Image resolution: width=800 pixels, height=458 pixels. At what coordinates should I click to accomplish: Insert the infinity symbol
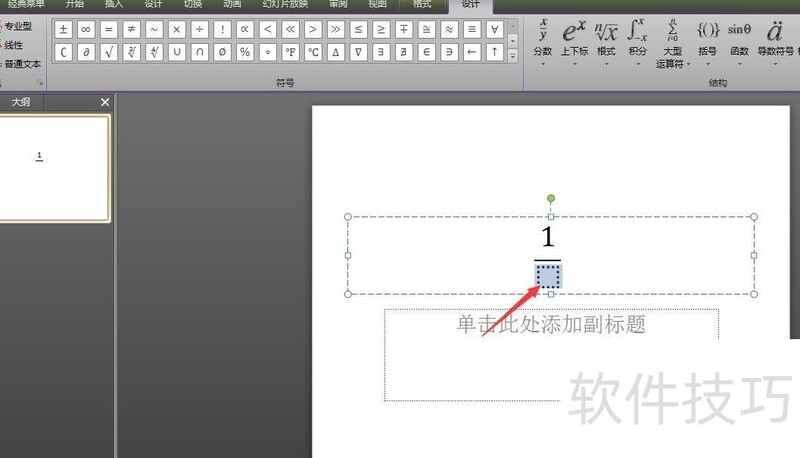[x=86, y=30]
